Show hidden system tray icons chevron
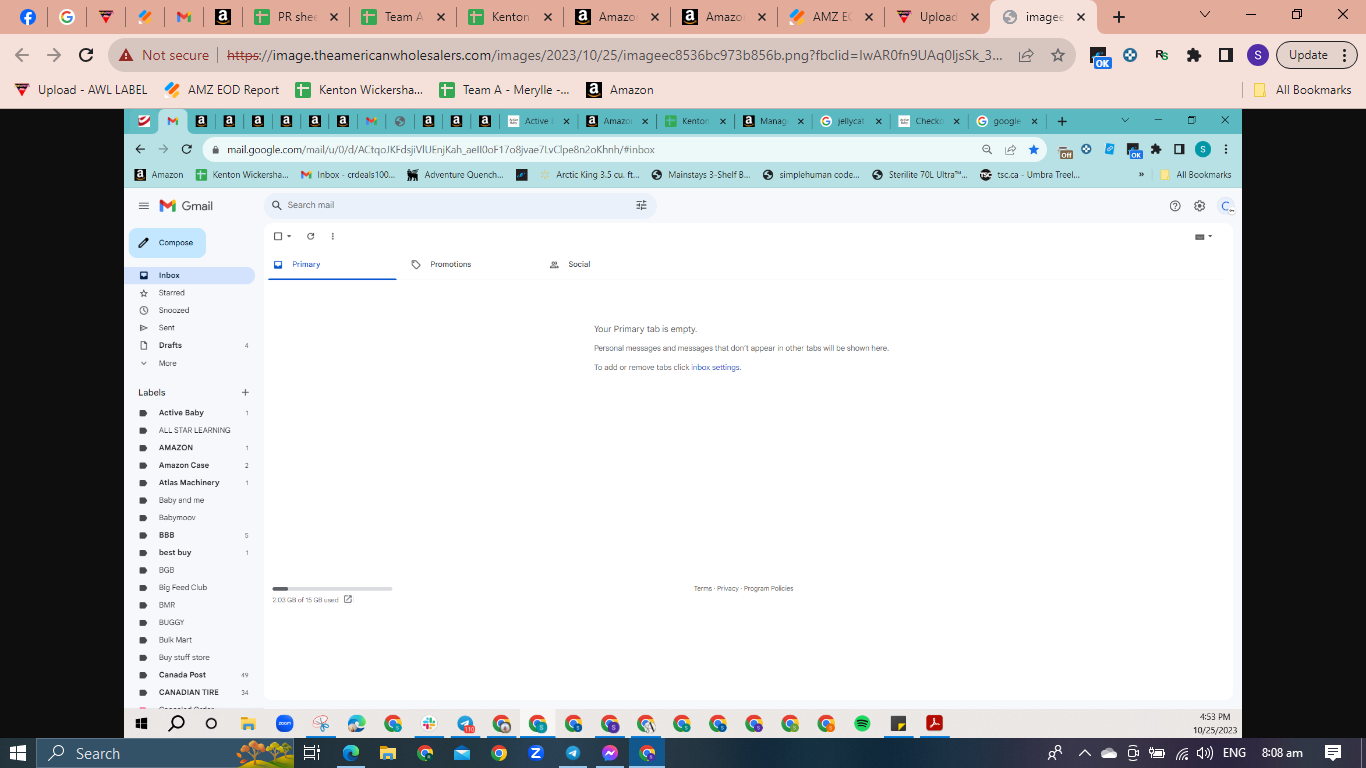This screenshot has width=1366, height=768. pos(1083,753)
